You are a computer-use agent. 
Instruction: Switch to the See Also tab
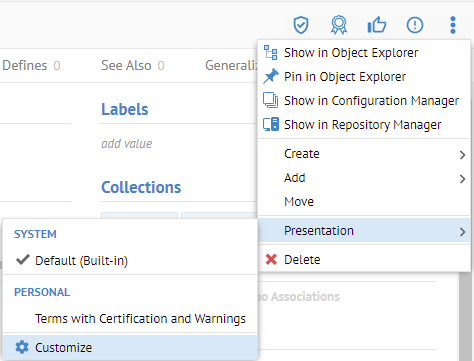[x=133, y=65]
